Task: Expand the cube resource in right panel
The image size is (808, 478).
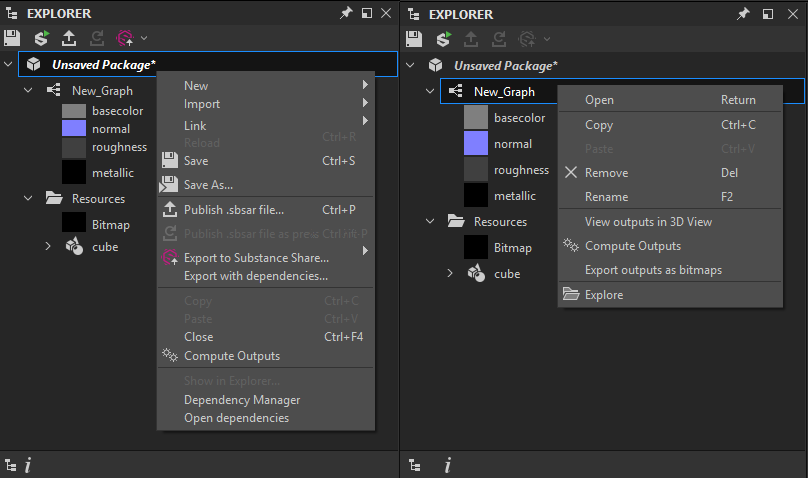Action: [x=450, y=273]
